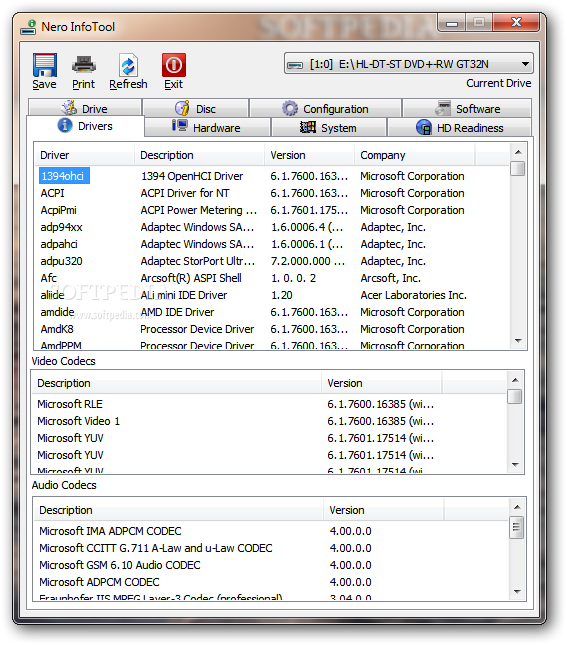
Task: Click 'Arcsoft(R) ASPI Shell' description cell
Action: click(191, 278)
